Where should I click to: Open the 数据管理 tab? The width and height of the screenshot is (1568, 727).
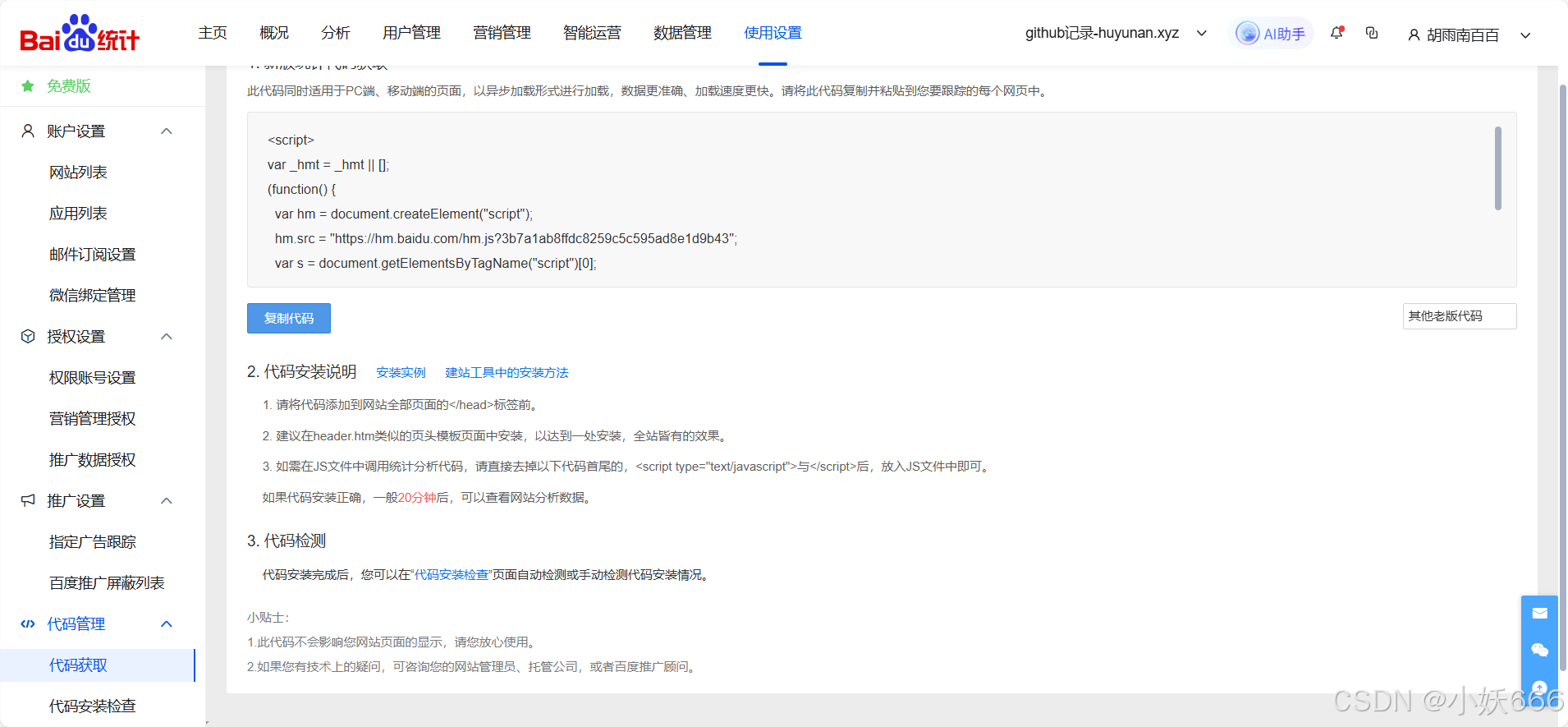coord(682,33)
